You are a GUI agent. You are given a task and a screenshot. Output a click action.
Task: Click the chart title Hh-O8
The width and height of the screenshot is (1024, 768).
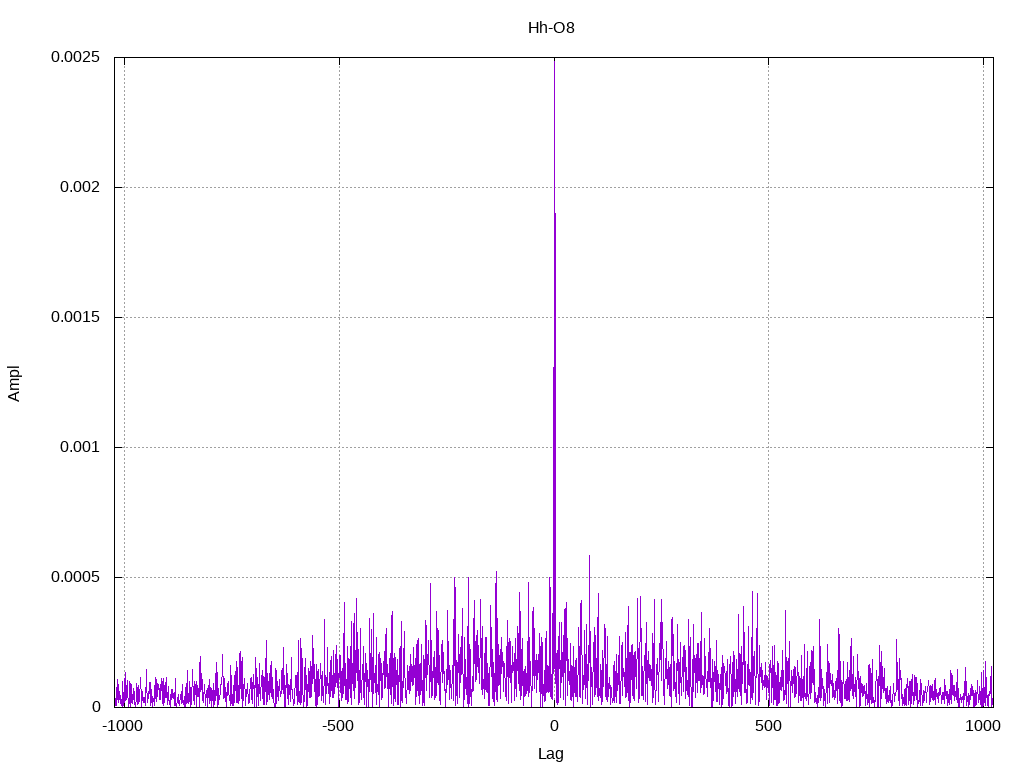point(551,28)
